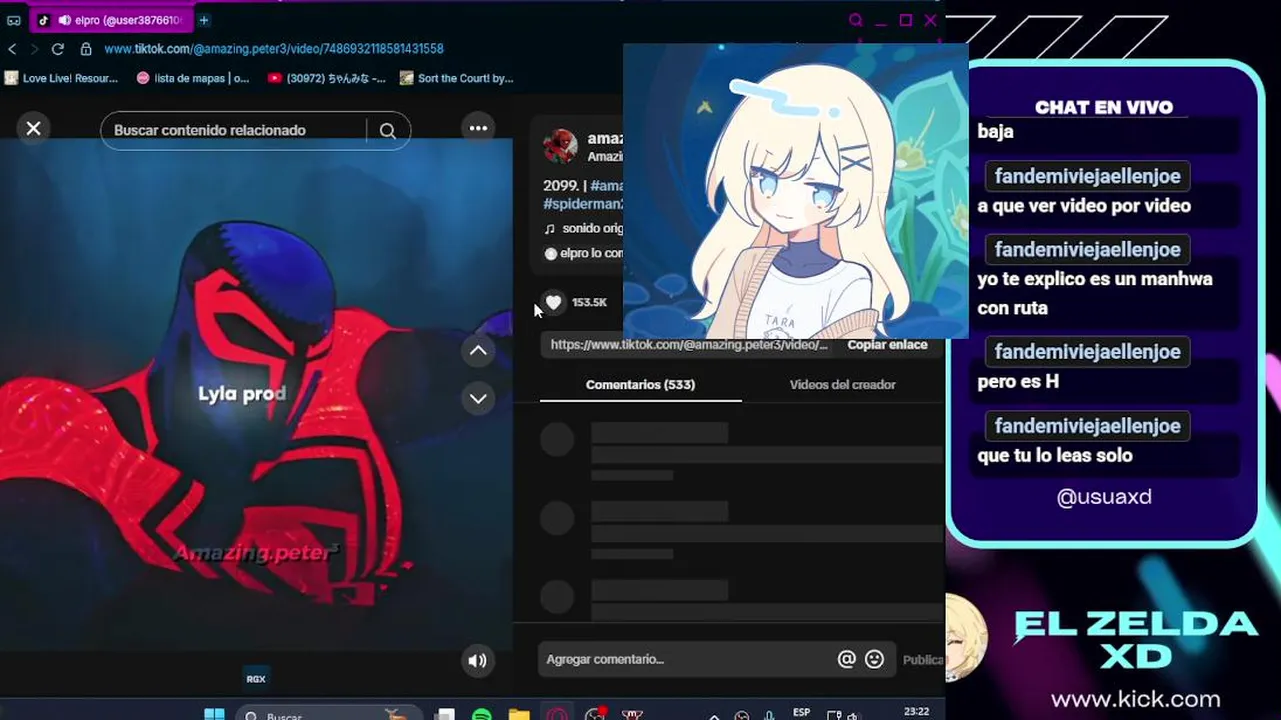Switch to Videos del creador tab
Viewport: 1281px width, 720px height.
[842, 384]
